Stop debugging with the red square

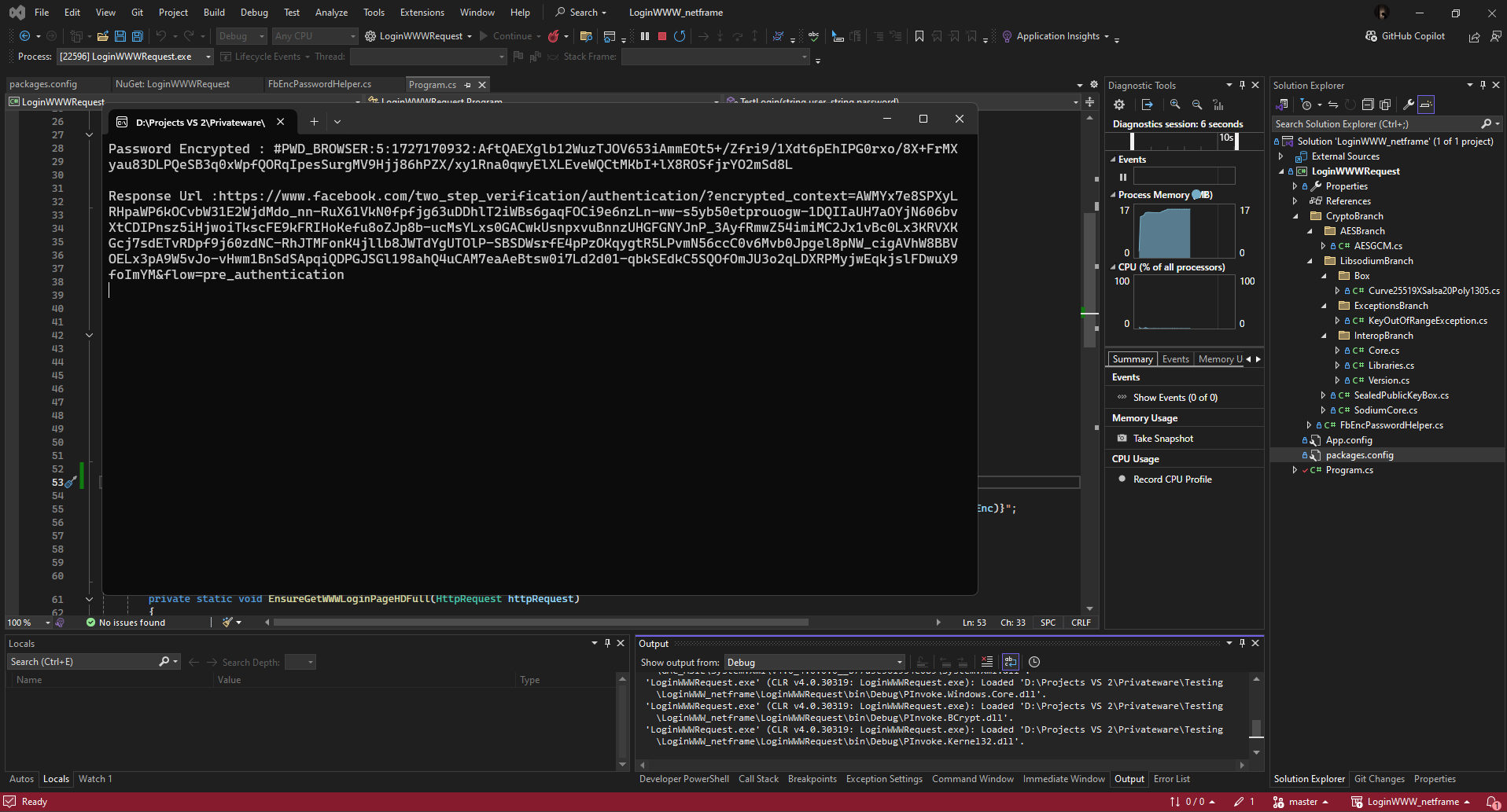point(662,36)
